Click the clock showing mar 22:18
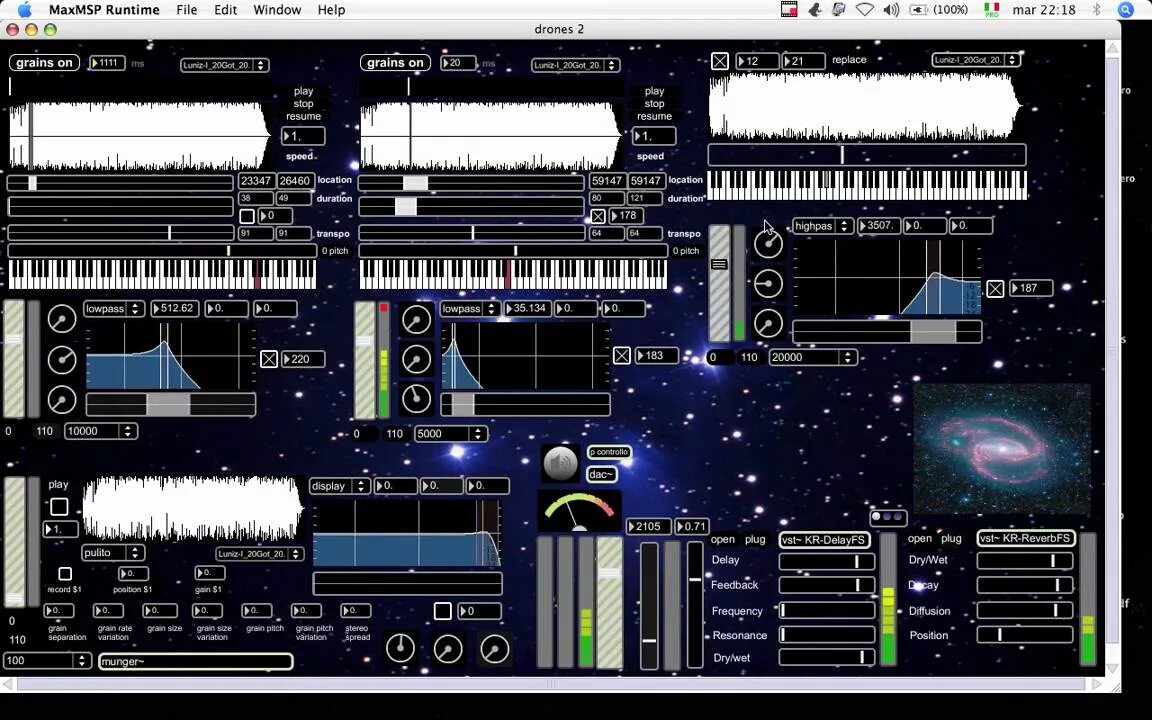 point(1043,10)
